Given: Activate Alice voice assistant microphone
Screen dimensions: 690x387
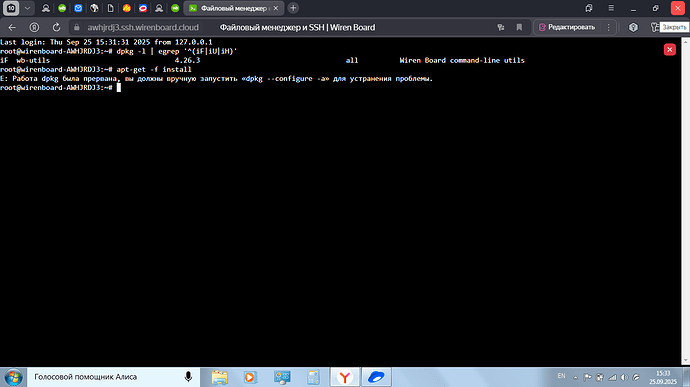Looking at the screenshot, I should click(188, 377).
